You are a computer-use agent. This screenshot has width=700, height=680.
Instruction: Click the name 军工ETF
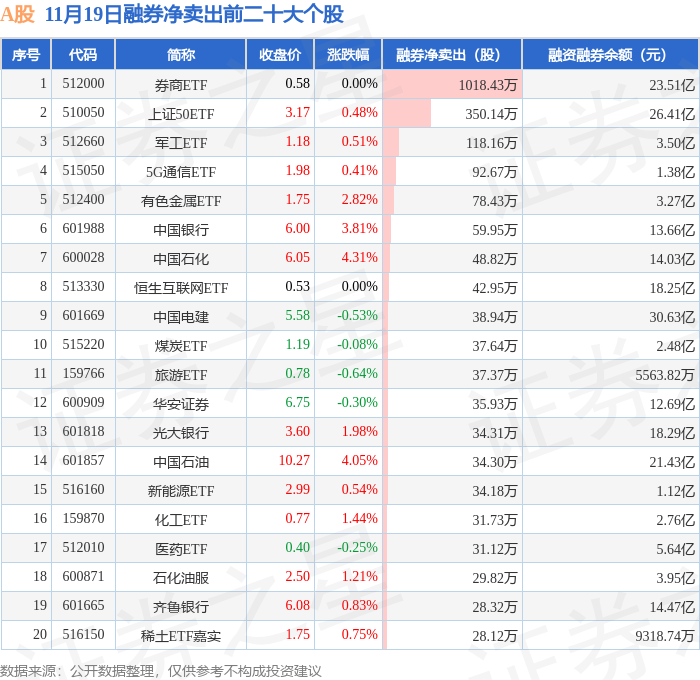tap(181, 143)
